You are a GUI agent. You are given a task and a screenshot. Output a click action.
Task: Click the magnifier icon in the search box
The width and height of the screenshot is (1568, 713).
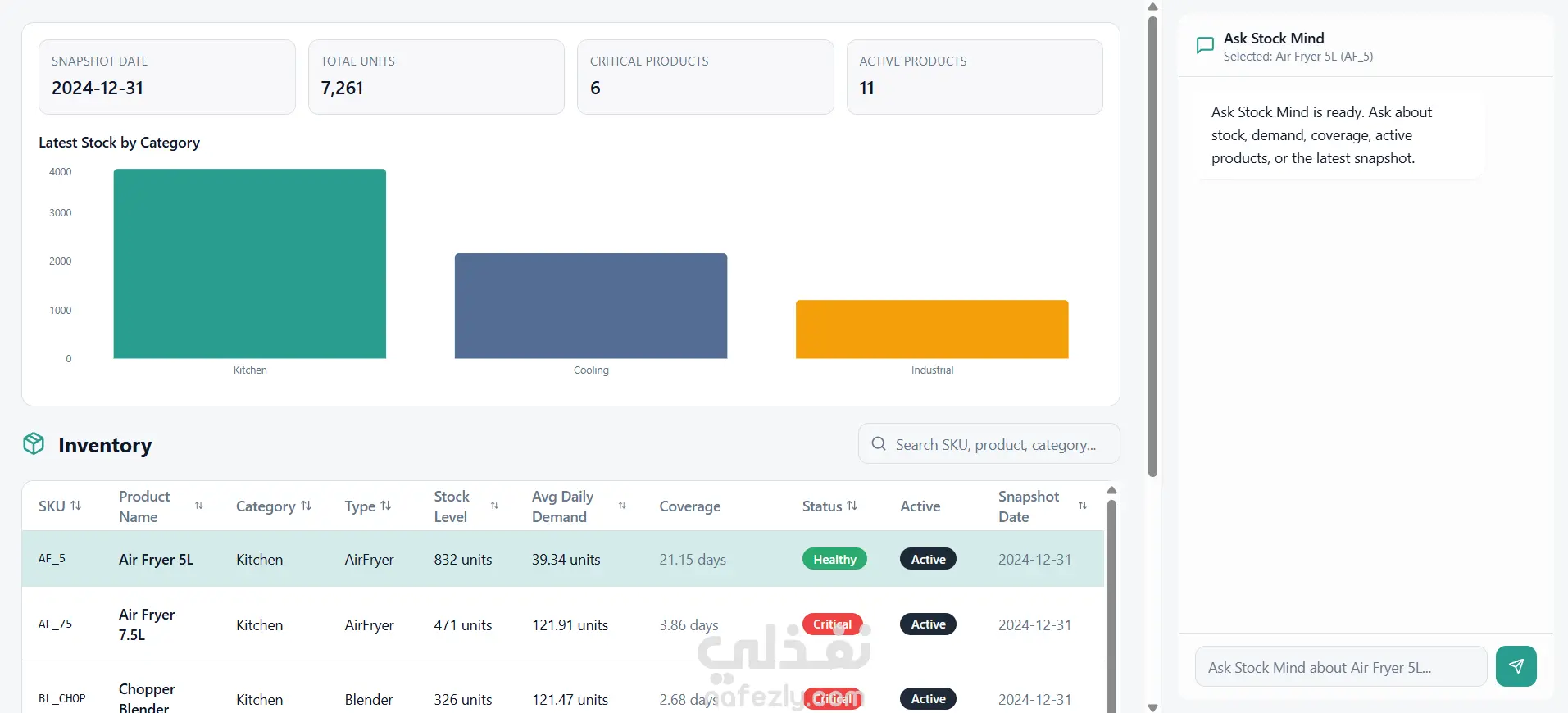tap(879, 443)
